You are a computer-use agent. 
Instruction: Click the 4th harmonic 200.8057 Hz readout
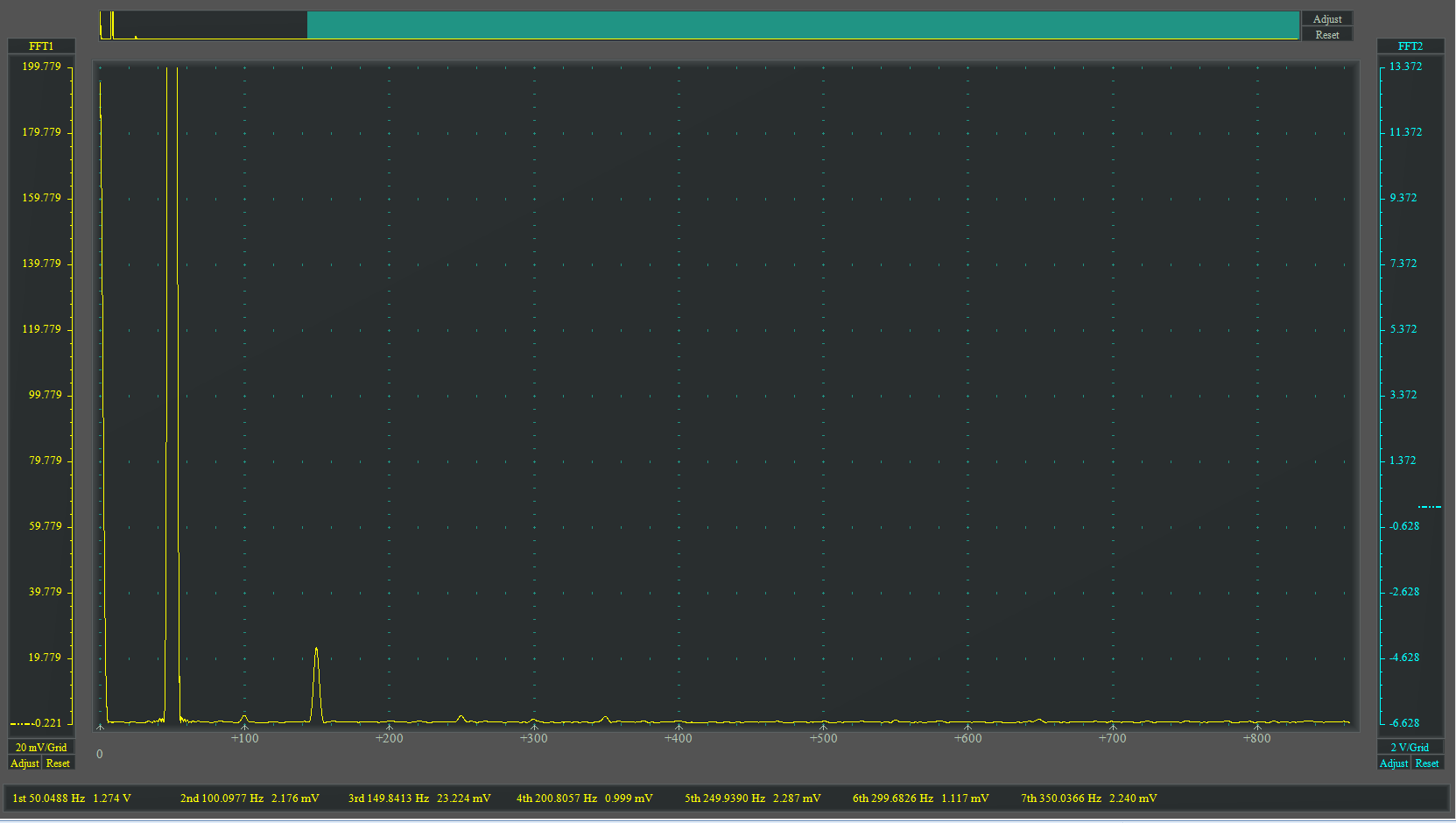(585, 798)
